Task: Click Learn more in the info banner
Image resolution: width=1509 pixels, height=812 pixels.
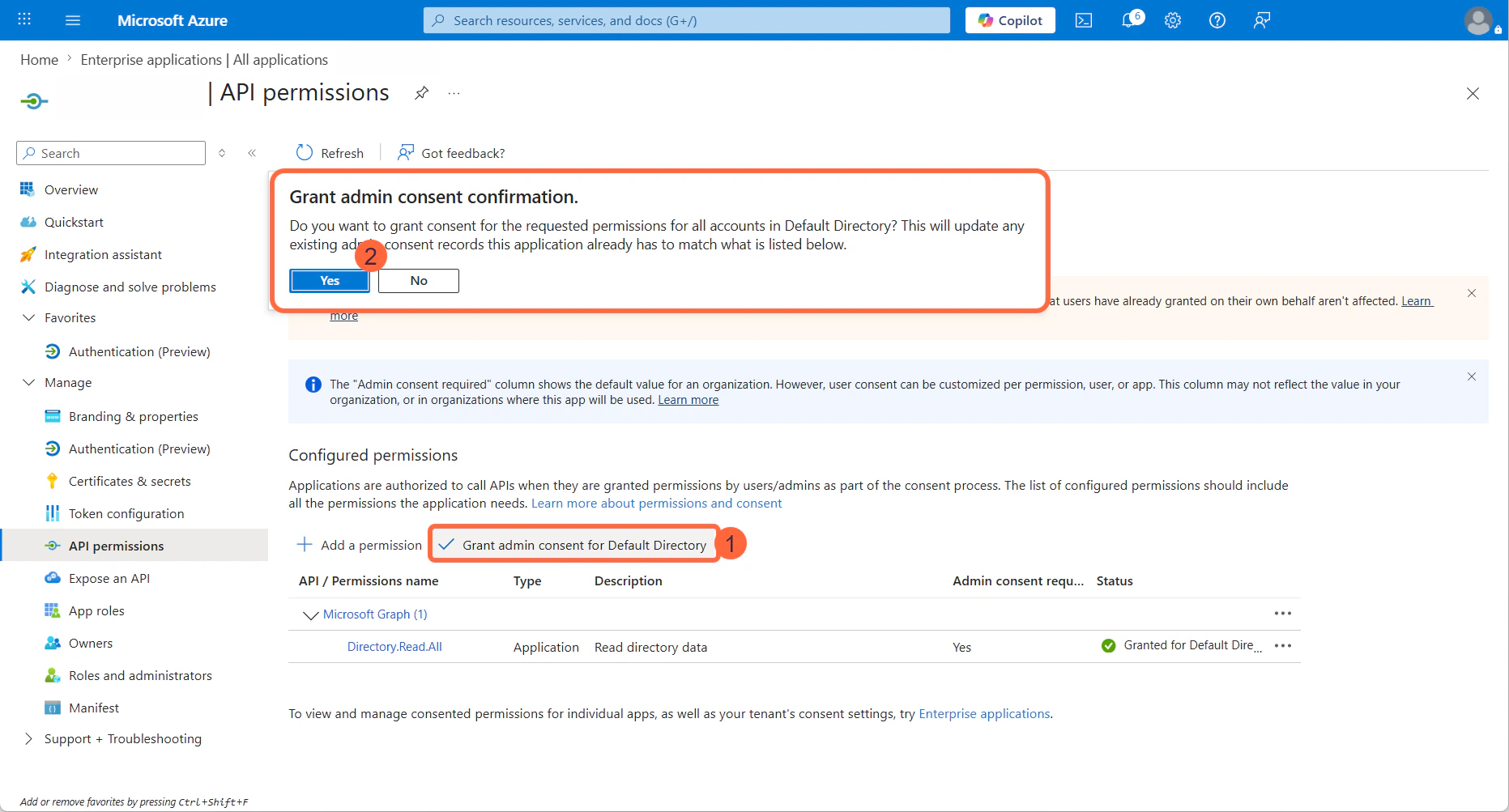Action: click(x=688, y=400)
